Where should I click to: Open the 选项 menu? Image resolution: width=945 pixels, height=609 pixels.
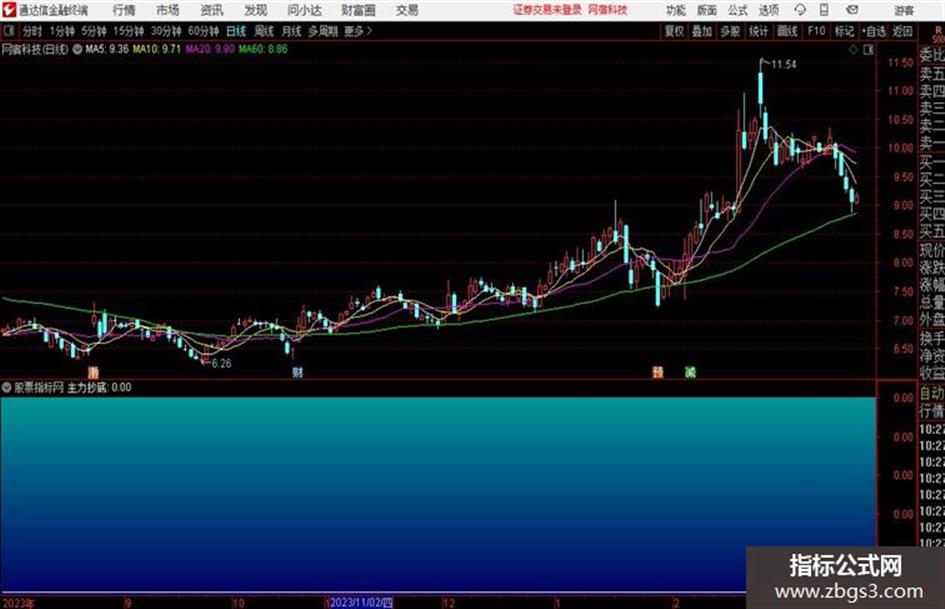[x=768, y=10]
